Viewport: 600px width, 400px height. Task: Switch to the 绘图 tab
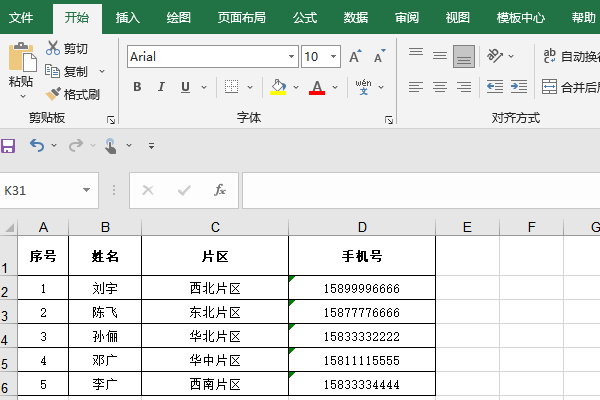click(x=178, y=17)
